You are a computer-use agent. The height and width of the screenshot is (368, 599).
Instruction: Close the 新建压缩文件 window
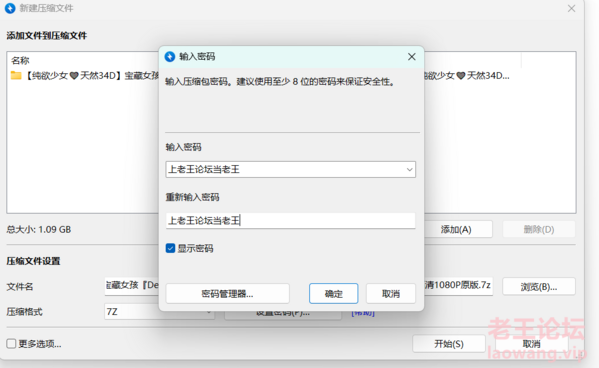pyautogui.click(x=571, y=8)
